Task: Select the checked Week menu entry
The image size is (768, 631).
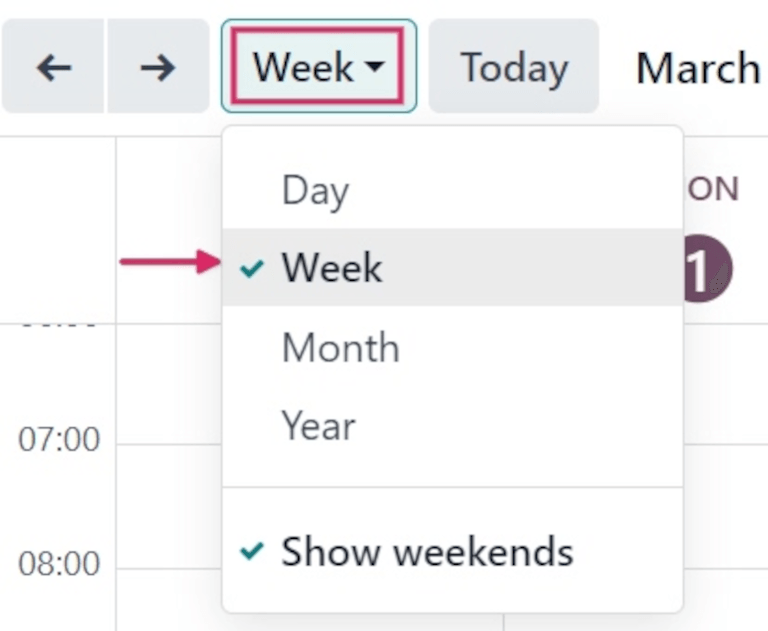Action: (332, 268)
